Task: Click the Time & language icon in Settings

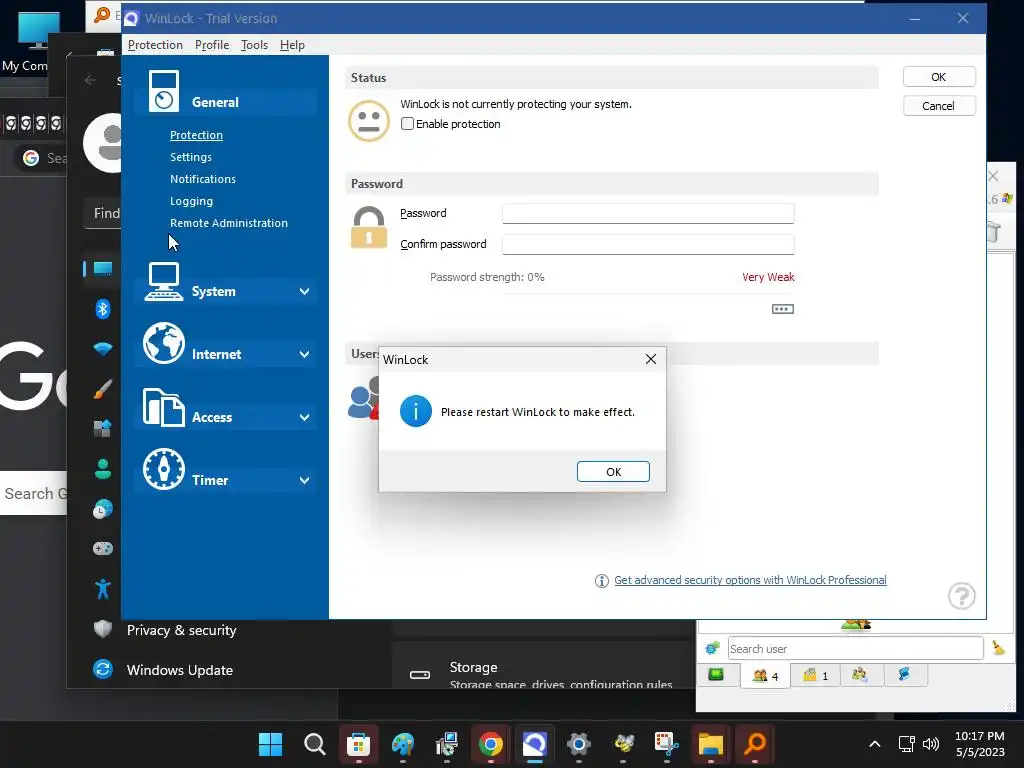Action: click(x=103, y=509)
